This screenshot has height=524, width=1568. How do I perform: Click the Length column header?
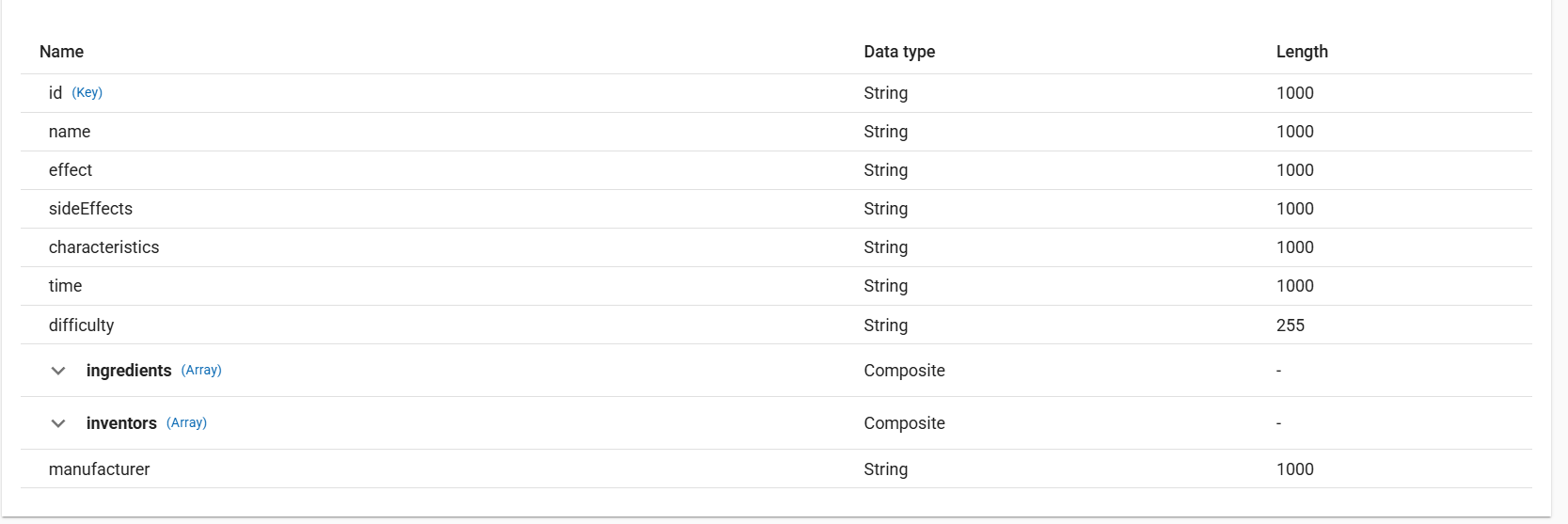pyautogui.click(x=1302, y=52)
